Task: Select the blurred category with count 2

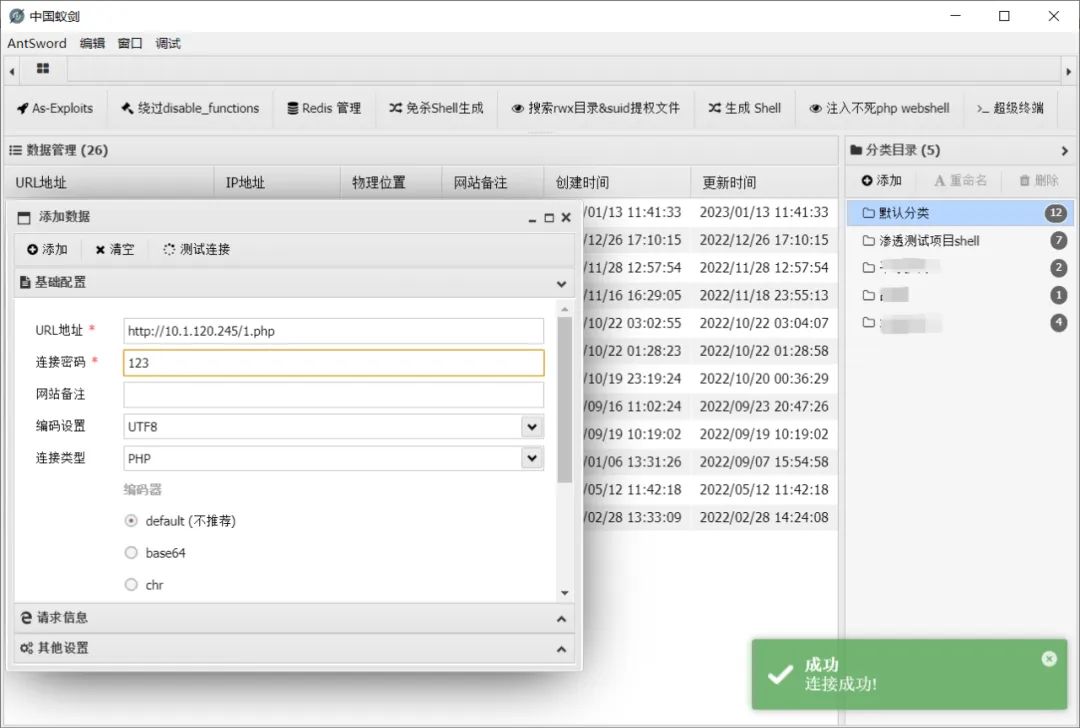Action: 959,268
